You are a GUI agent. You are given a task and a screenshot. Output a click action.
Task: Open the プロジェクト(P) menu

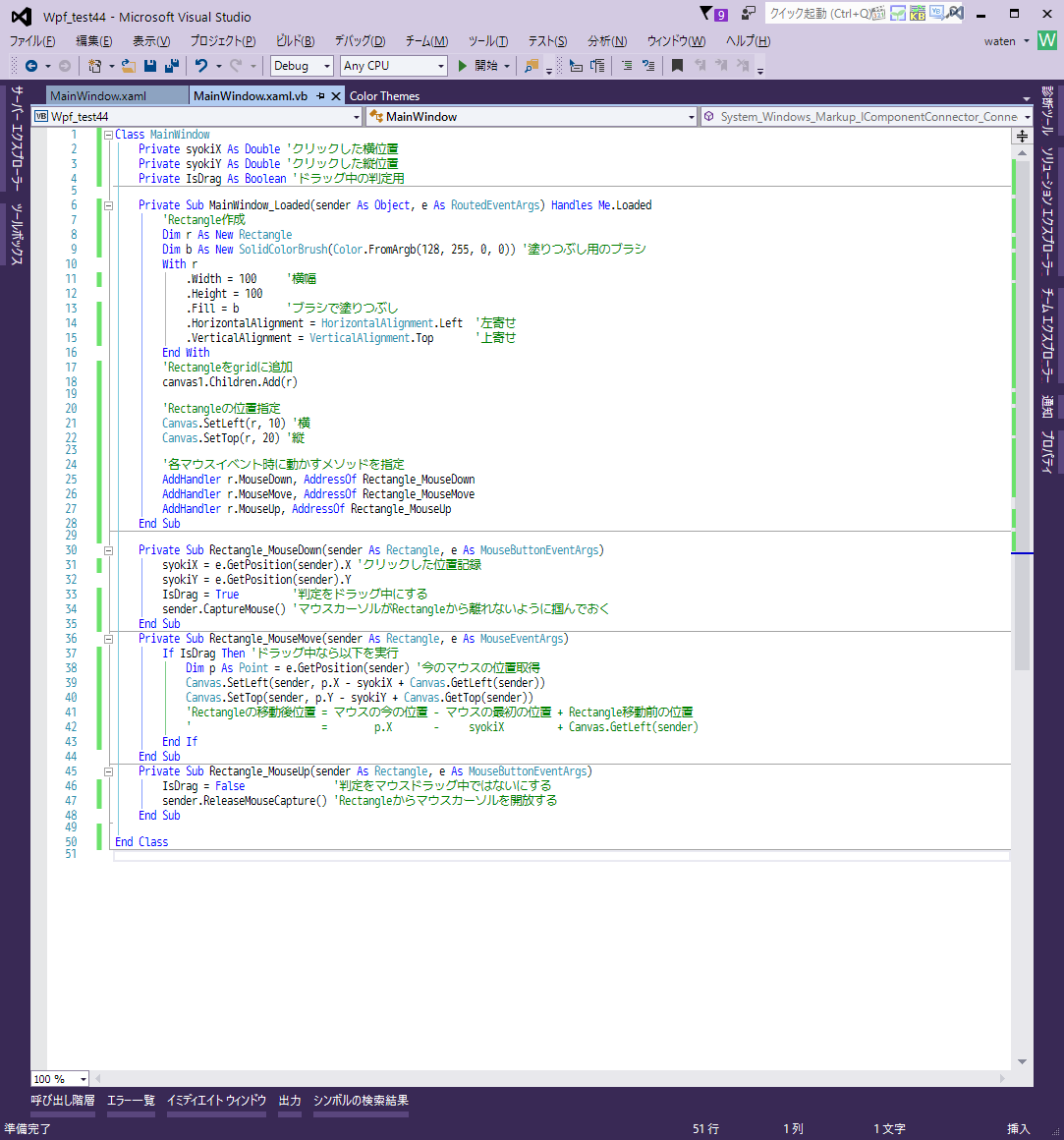223,40
